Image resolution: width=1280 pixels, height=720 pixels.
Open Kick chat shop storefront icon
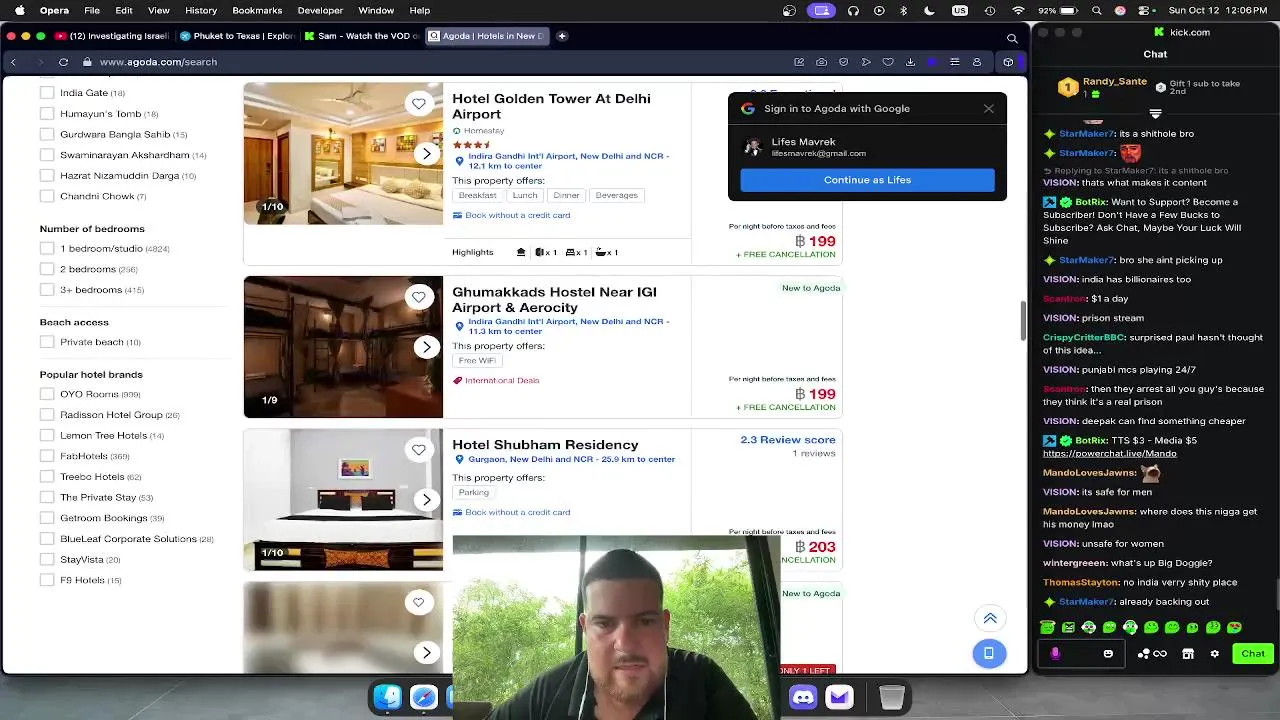(1188, 654)
